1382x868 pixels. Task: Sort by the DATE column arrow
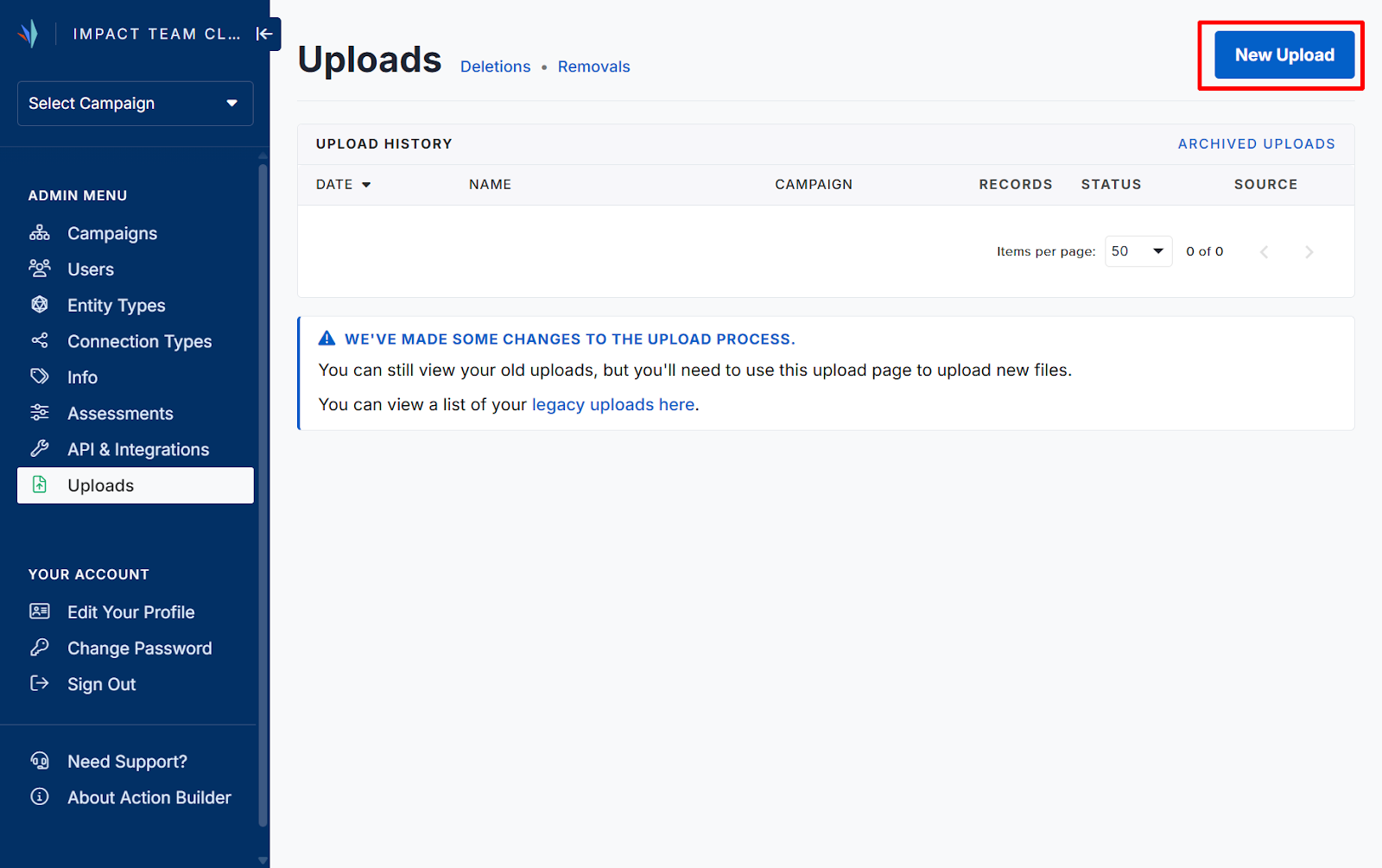point(366,185)
